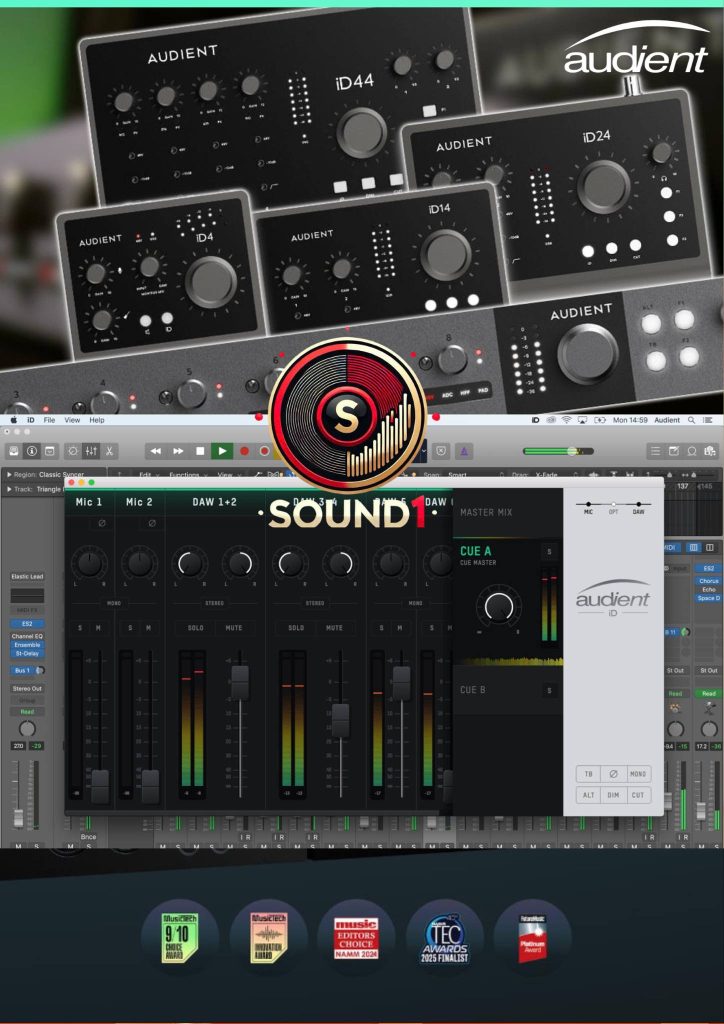Expand the Region: Classic Syncer disclosure triangle
Image resolution: width=724 pixels, height=1024 pixels.
[x=9, y=475]
